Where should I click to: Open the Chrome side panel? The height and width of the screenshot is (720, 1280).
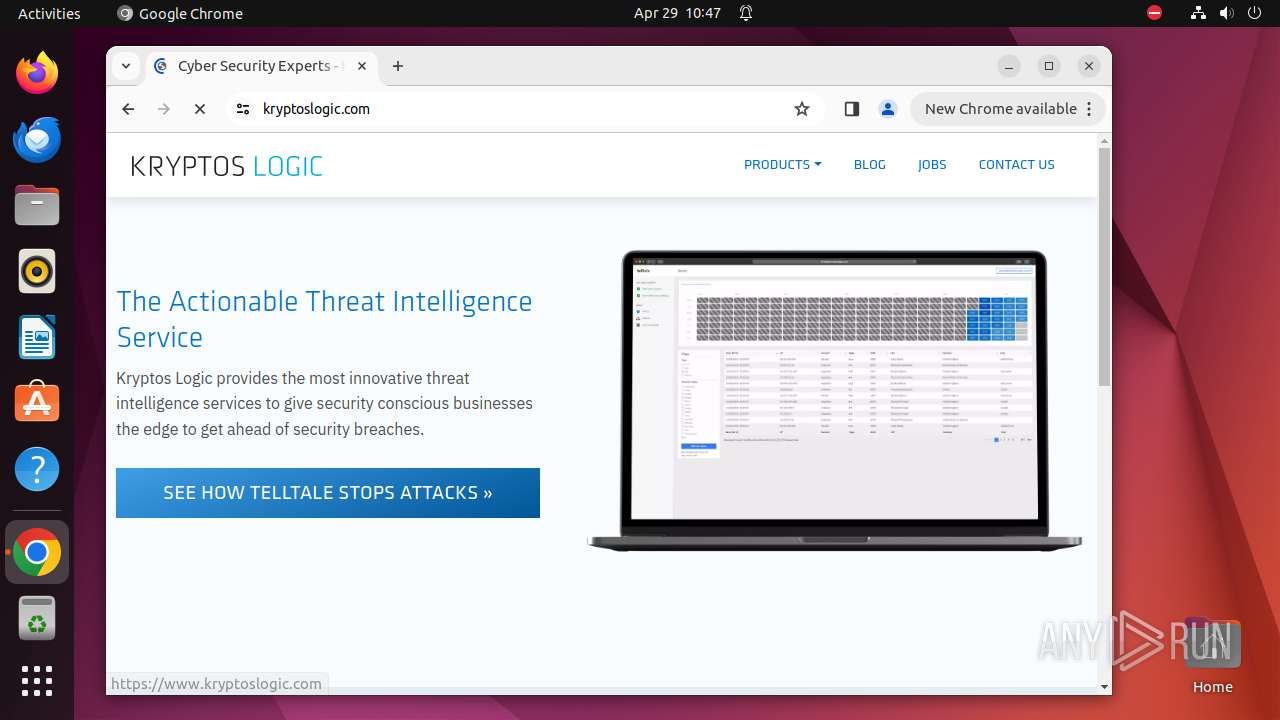(852, 109)
